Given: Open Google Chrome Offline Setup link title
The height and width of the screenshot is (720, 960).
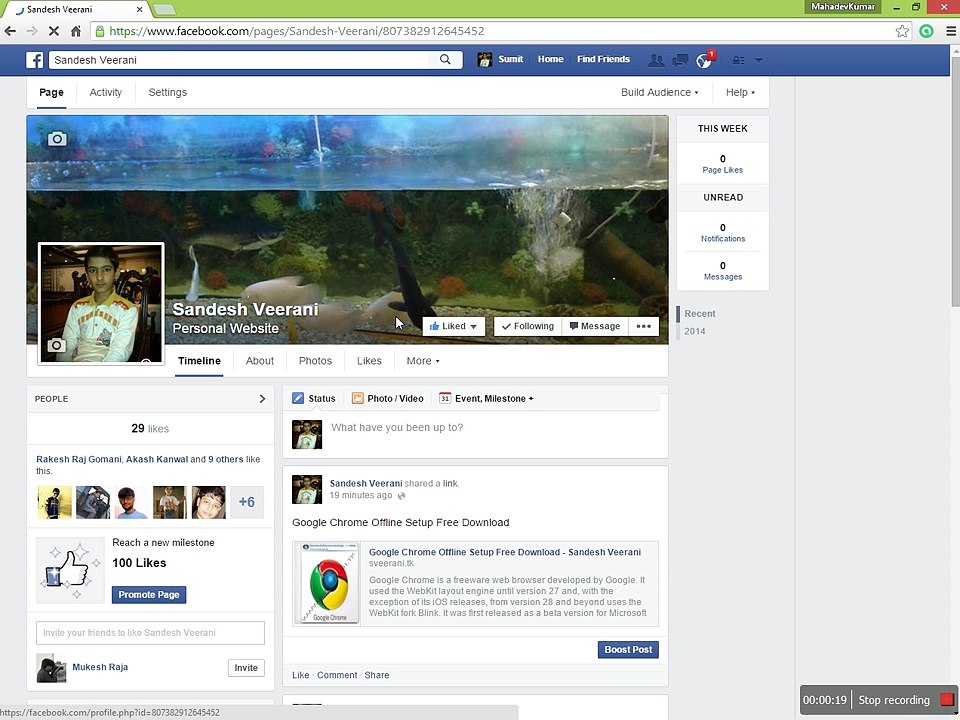Looking at the screenshot, I should click(x=505, y=552).
